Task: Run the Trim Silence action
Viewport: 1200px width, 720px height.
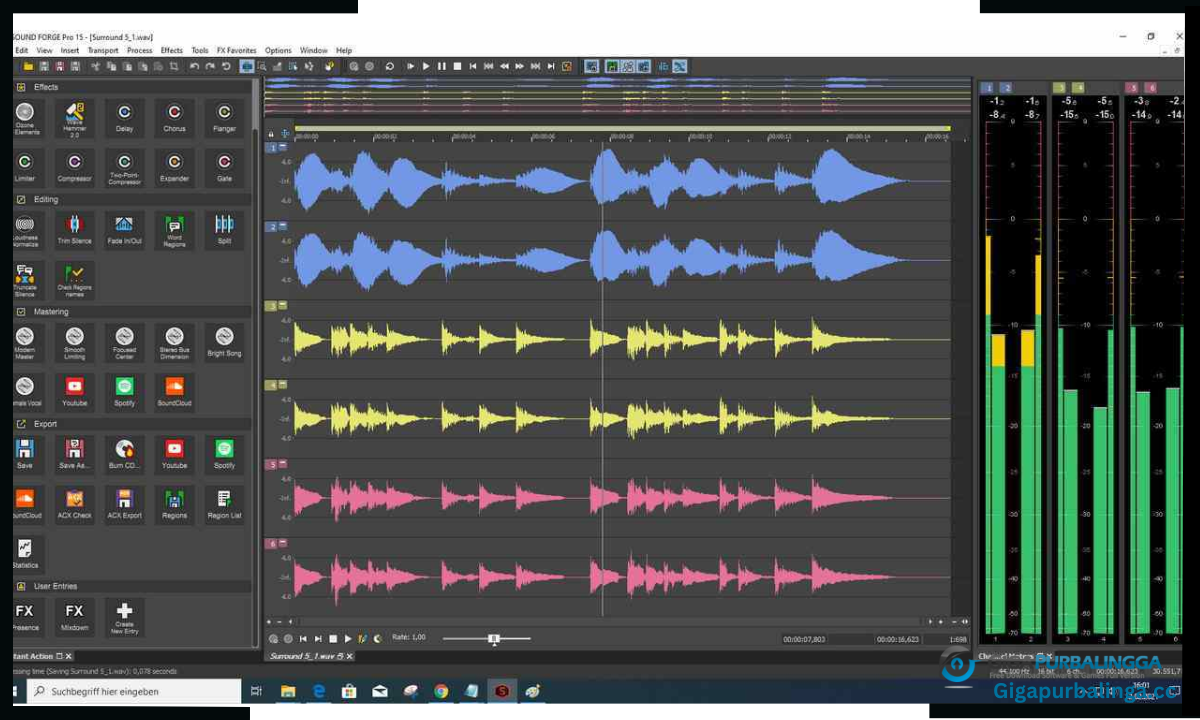Action: 74,229
